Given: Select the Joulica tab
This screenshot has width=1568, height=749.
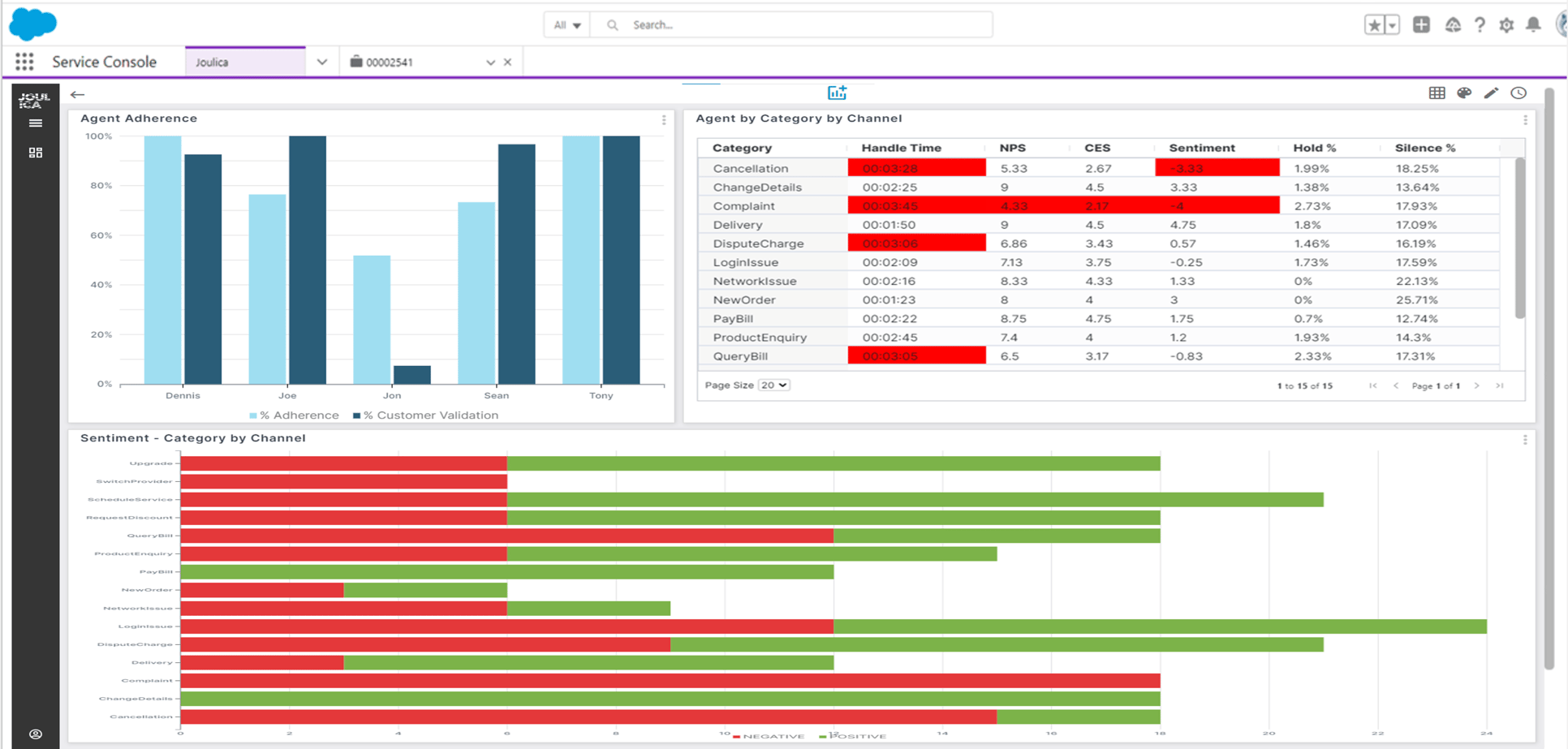Looking at the screenshot, I should coord(245,62).
